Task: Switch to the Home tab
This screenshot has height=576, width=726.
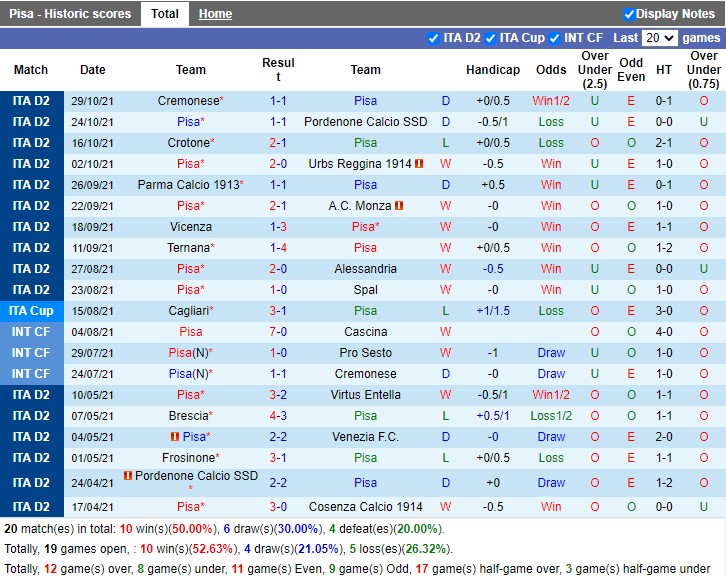Action: pos(215,14)
